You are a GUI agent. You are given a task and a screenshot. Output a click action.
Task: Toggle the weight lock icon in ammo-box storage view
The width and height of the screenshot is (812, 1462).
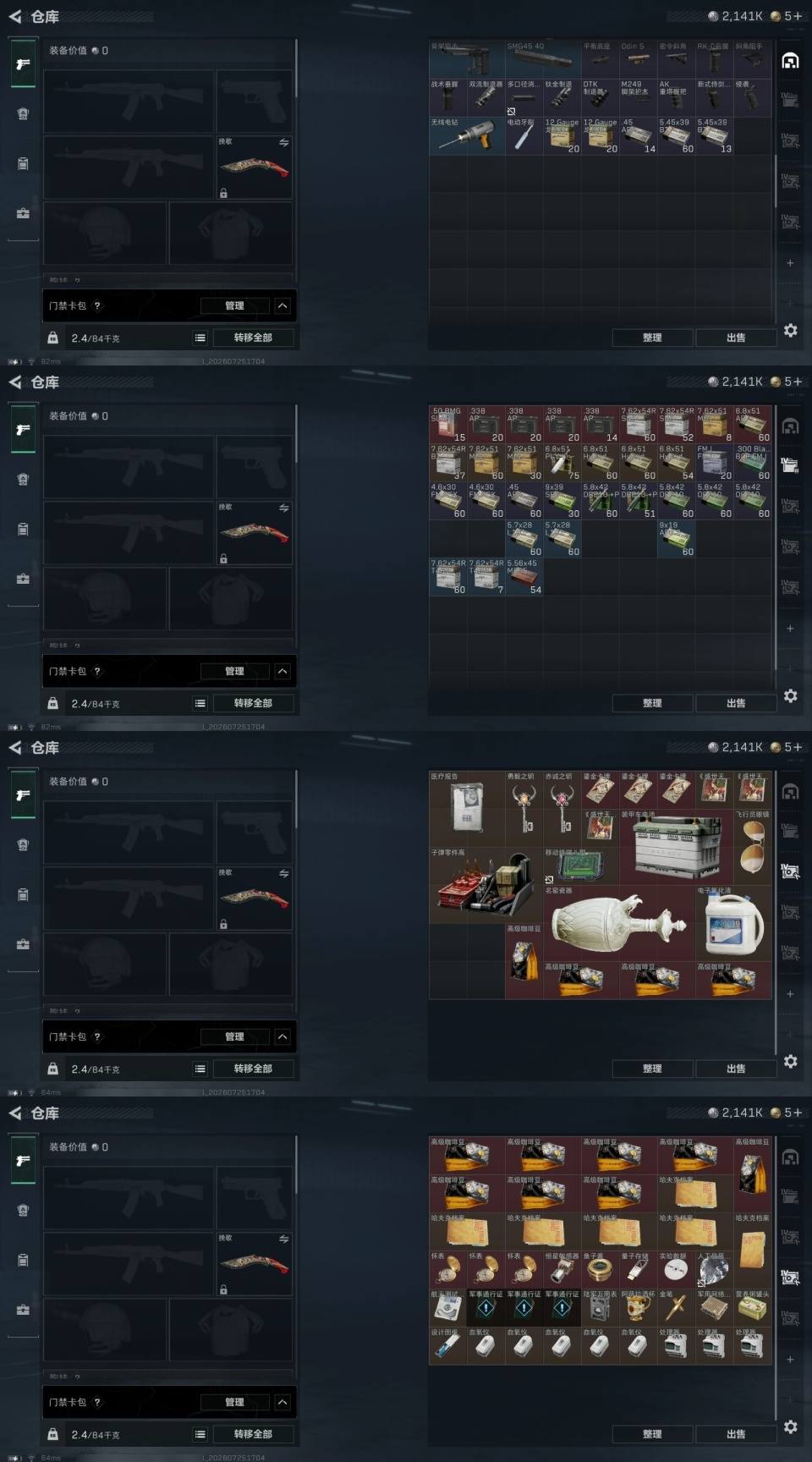point(53,703)
